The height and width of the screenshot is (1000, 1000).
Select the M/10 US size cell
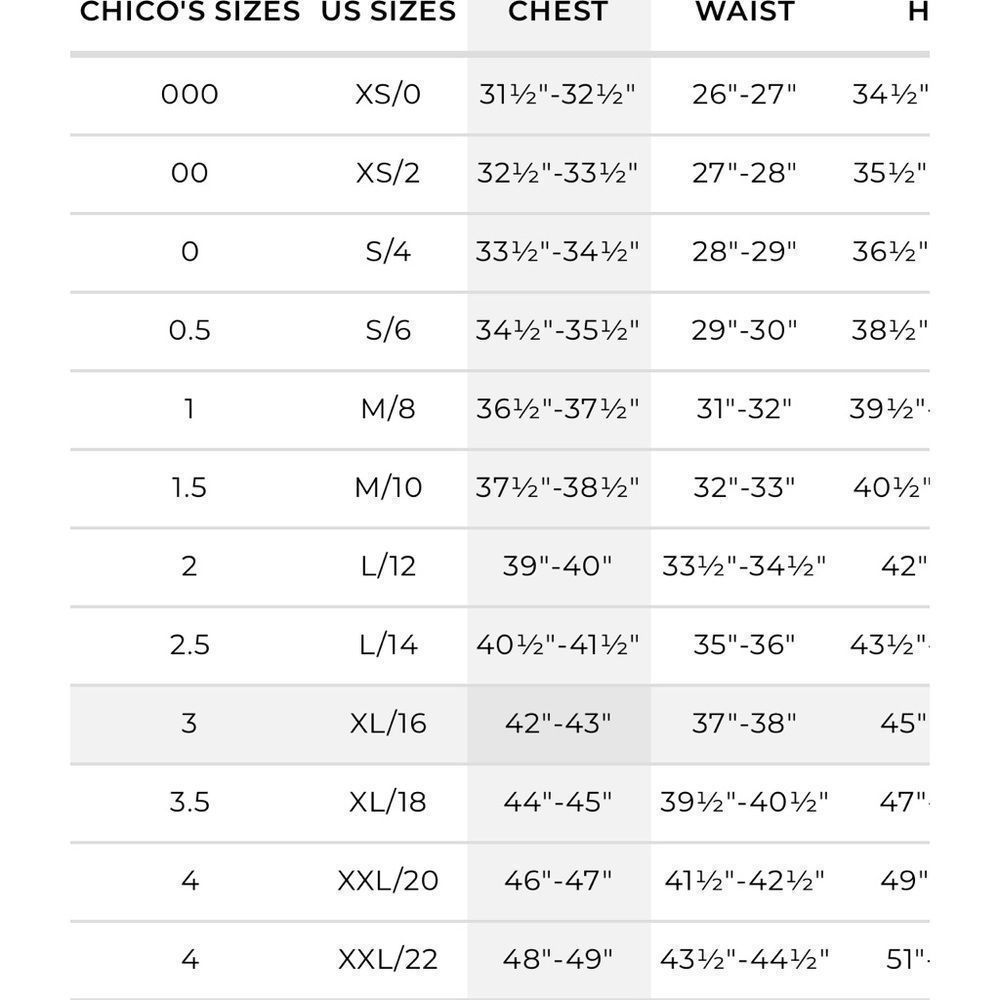388,488
